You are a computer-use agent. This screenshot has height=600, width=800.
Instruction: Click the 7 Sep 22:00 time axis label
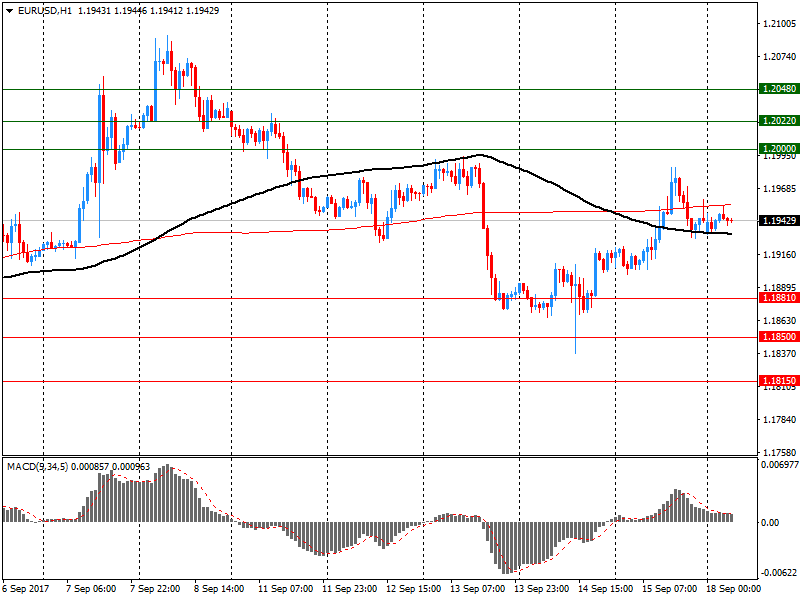(x=155, y=589)
